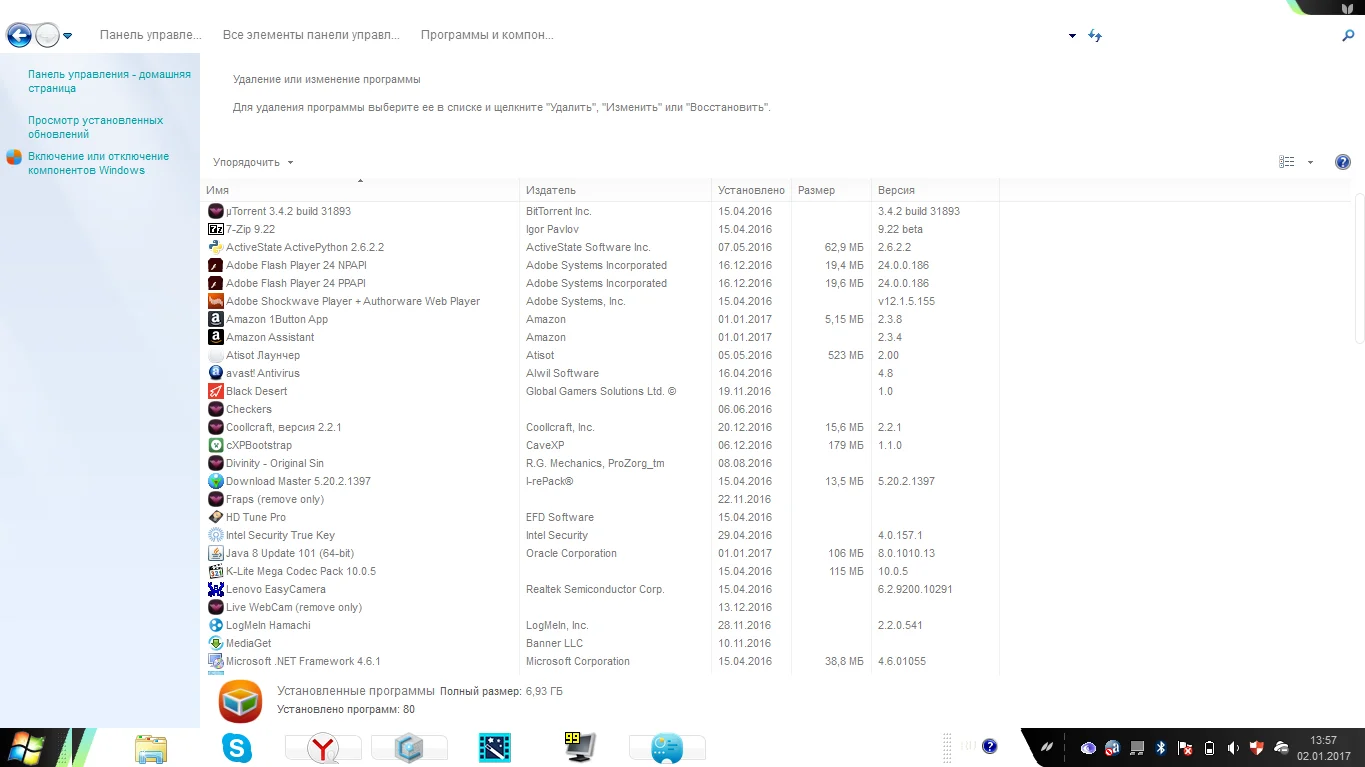Click the "Realtek Semiconductor Corp." publisher cell

point(595,589)
